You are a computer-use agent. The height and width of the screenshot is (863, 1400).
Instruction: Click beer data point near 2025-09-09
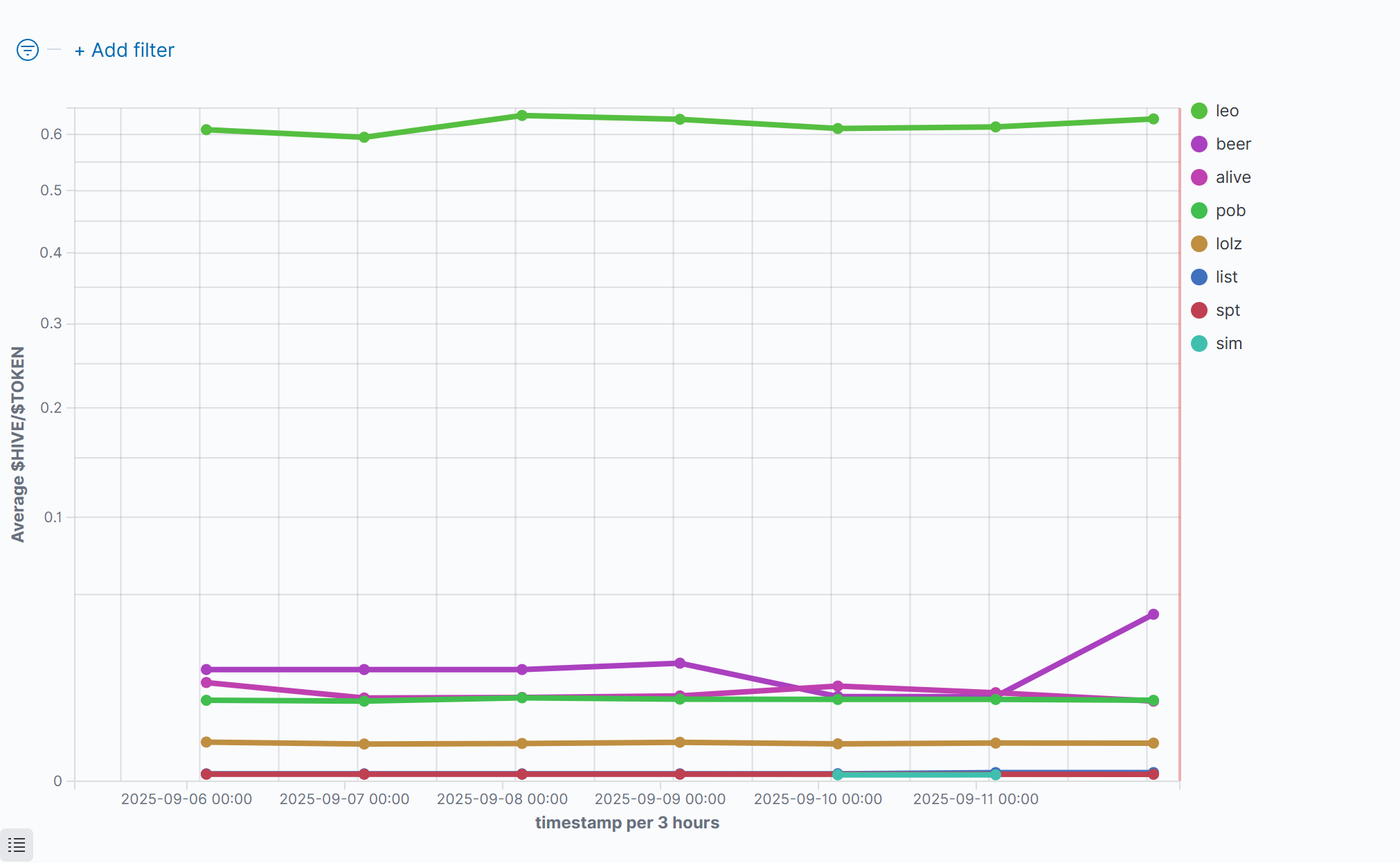[680, 664]
